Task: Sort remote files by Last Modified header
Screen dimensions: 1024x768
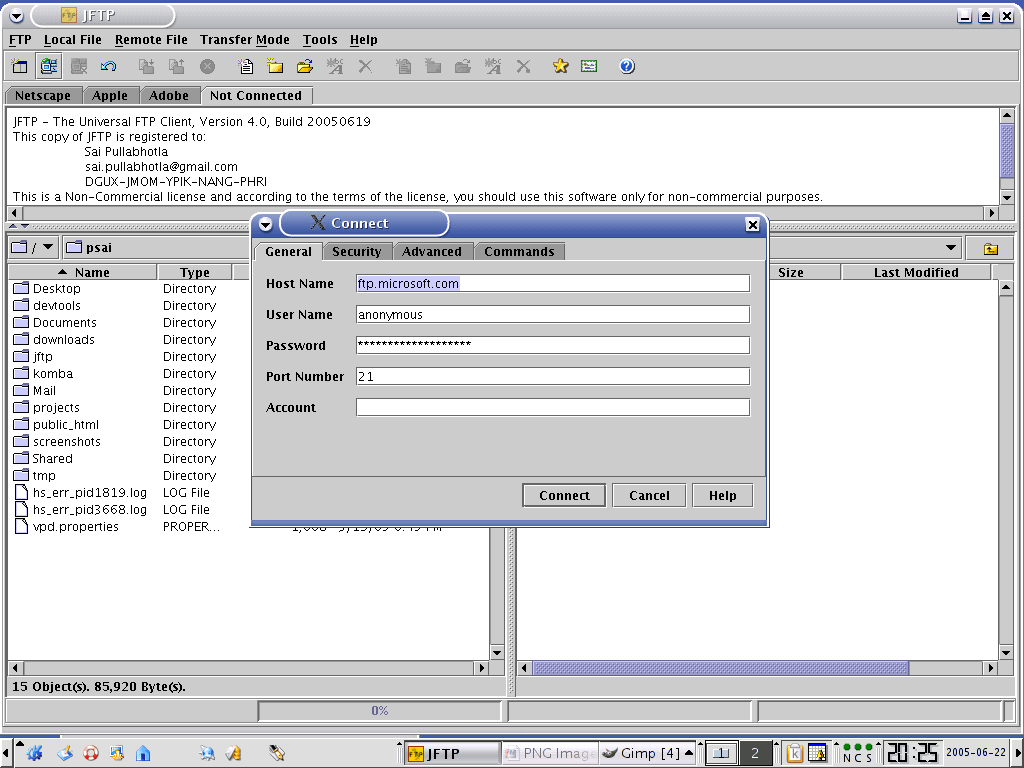Action: click(916, 272)
